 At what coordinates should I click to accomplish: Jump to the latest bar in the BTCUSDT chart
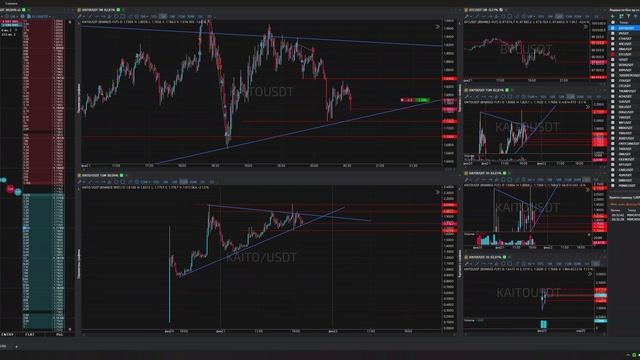coord(586,27)
